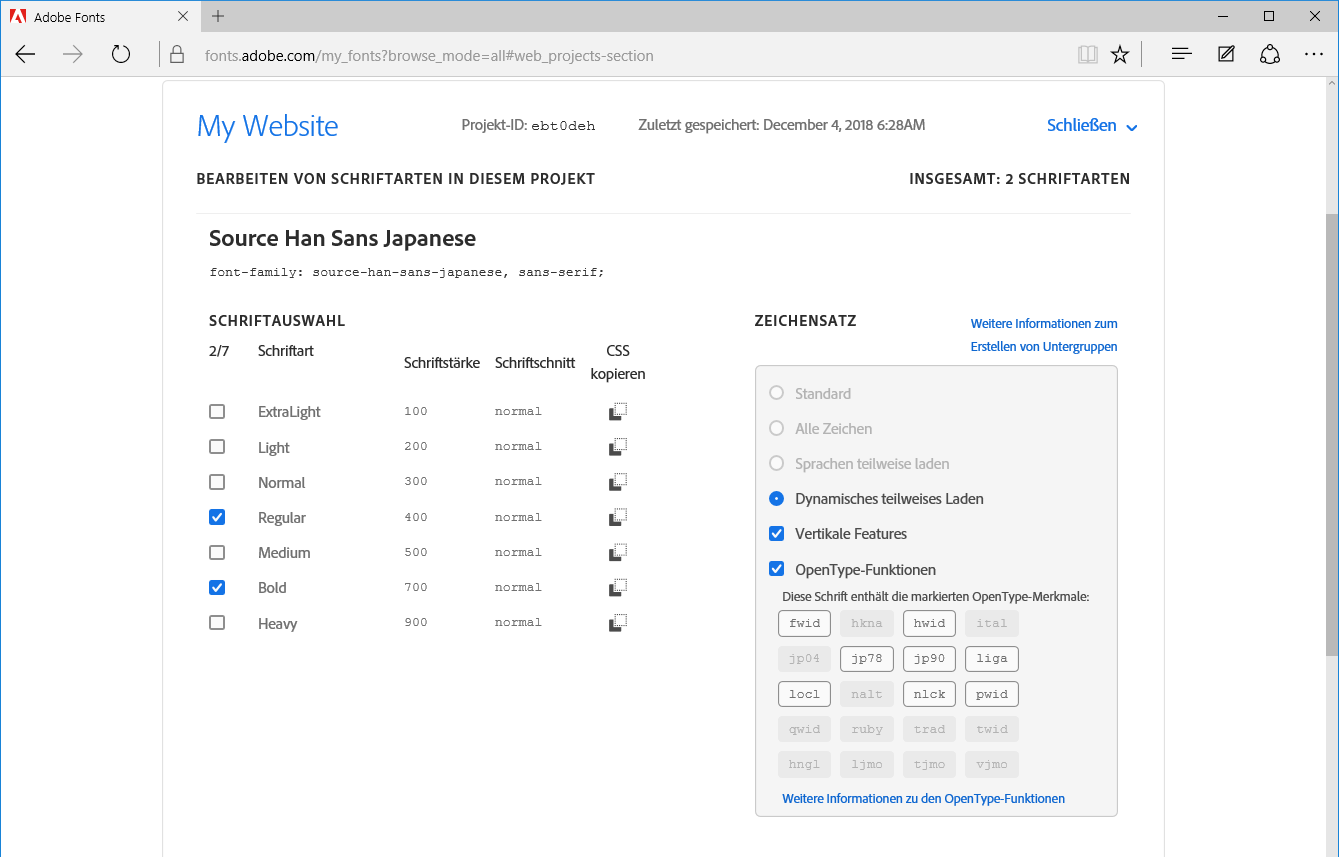Toggle the liga OpenType feature

point(992,659)
